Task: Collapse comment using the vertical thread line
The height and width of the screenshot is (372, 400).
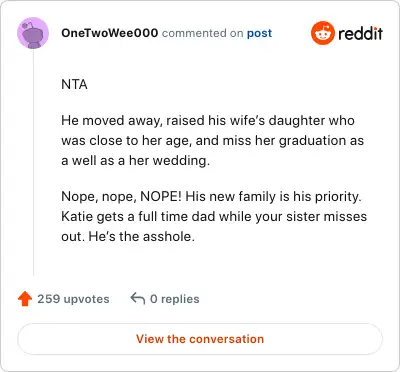Action: click(x=33, y=162)
